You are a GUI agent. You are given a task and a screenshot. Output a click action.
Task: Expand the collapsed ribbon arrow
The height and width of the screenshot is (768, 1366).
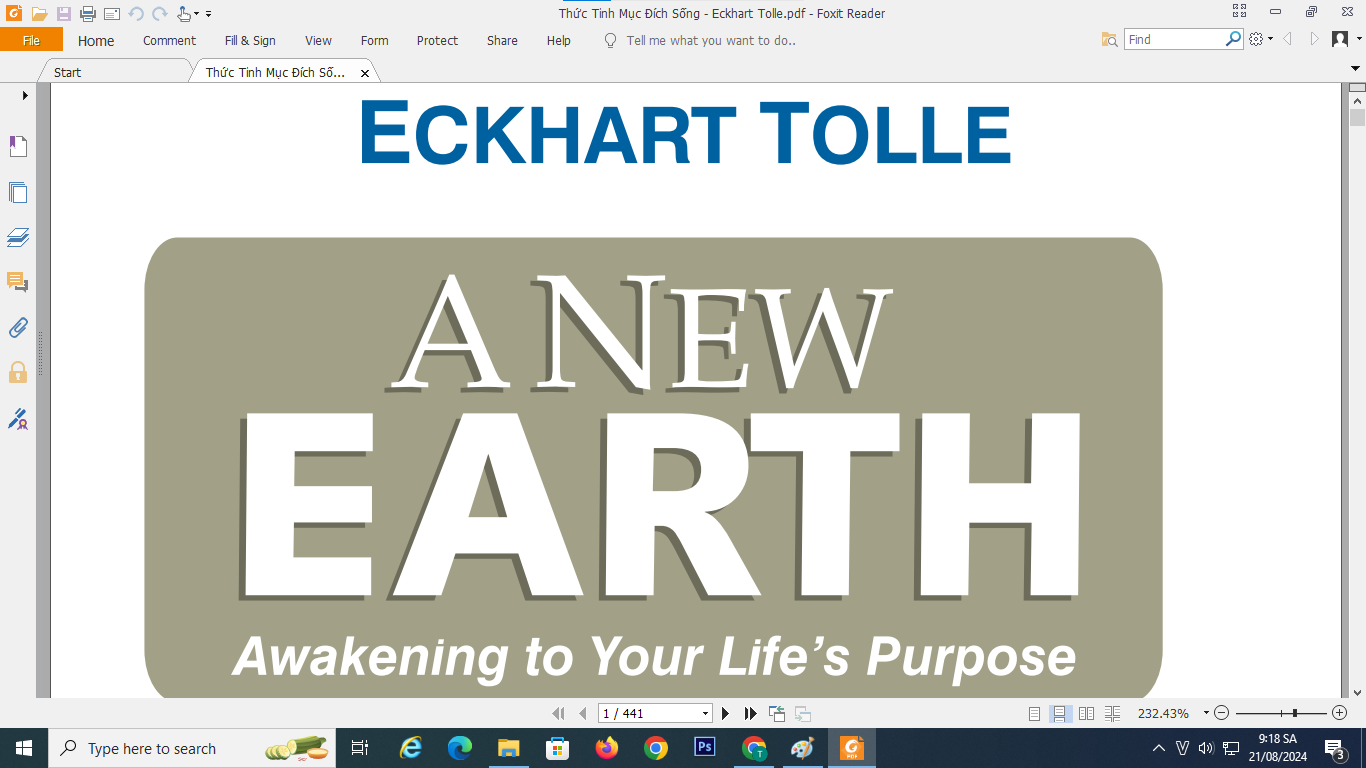click(x=1356, y=68)
